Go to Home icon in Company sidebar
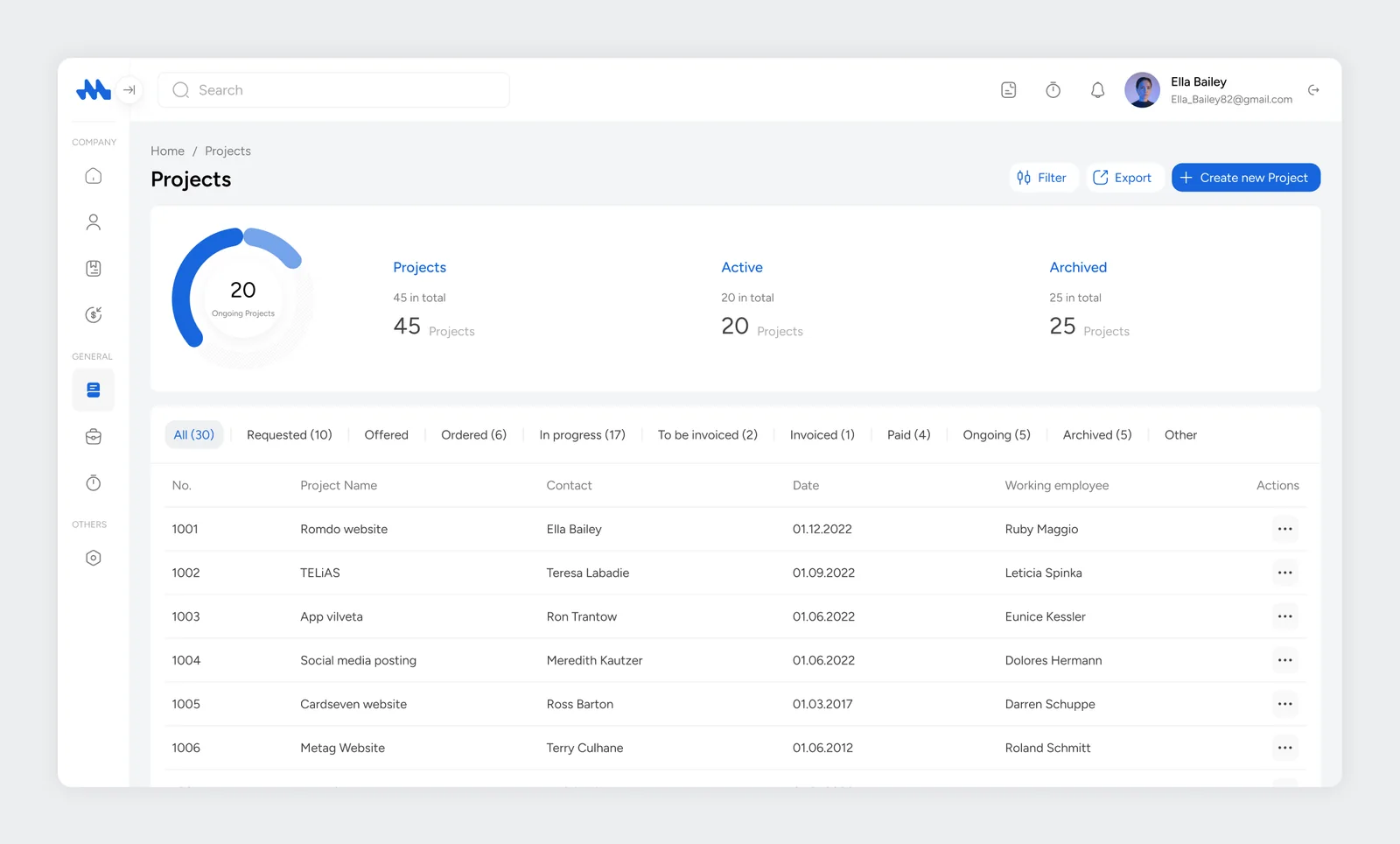This screenshot has height=844, width=1400. [94, 176]
